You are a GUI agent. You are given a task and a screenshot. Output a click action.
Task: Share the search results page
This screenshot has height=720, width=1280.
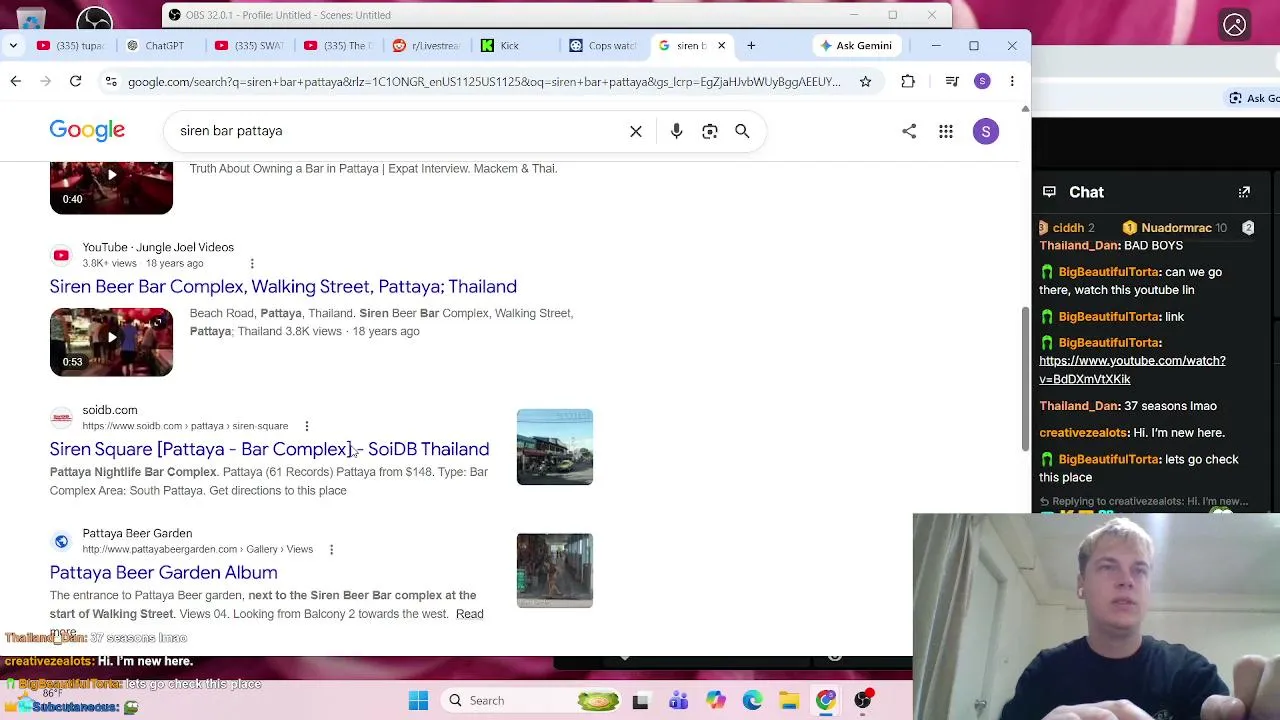click(909, 131)
